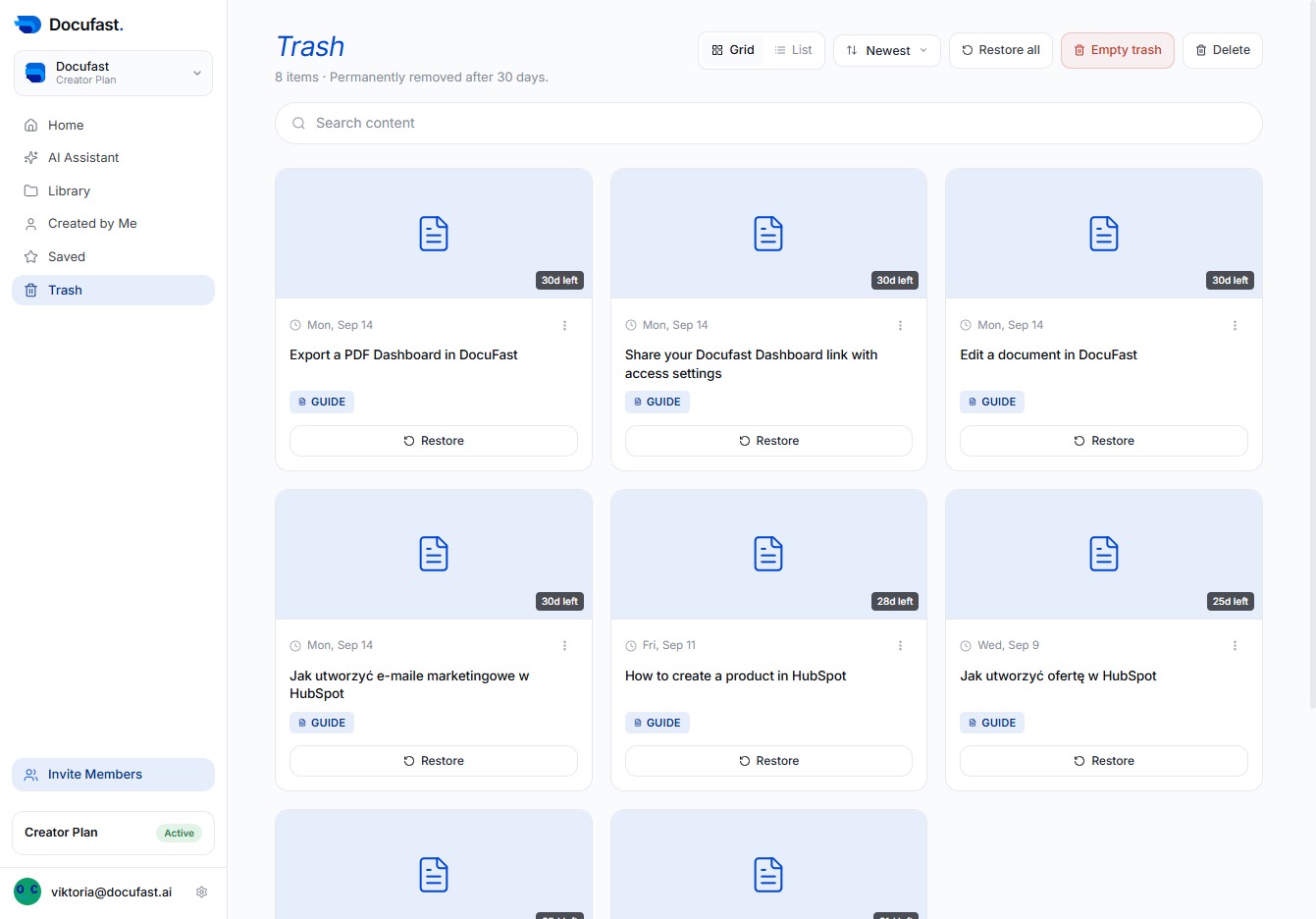Click the GUIDE tag on Edit a document in DocuFast
The width and height of the screenshot is (1316, 919).
(992, 402)
